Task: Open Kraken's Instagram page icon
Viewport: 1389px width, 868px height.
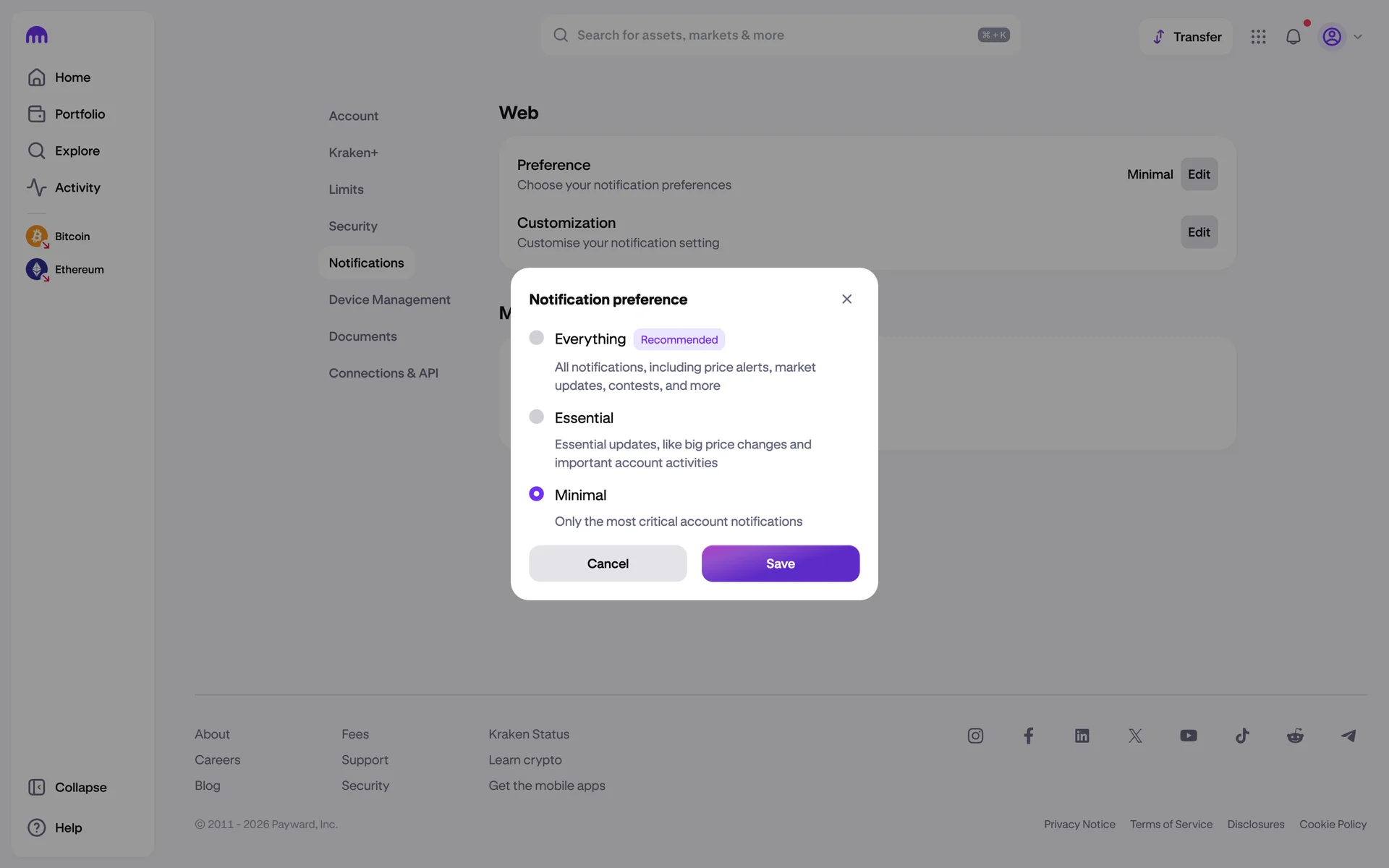Action: [975, 736]
